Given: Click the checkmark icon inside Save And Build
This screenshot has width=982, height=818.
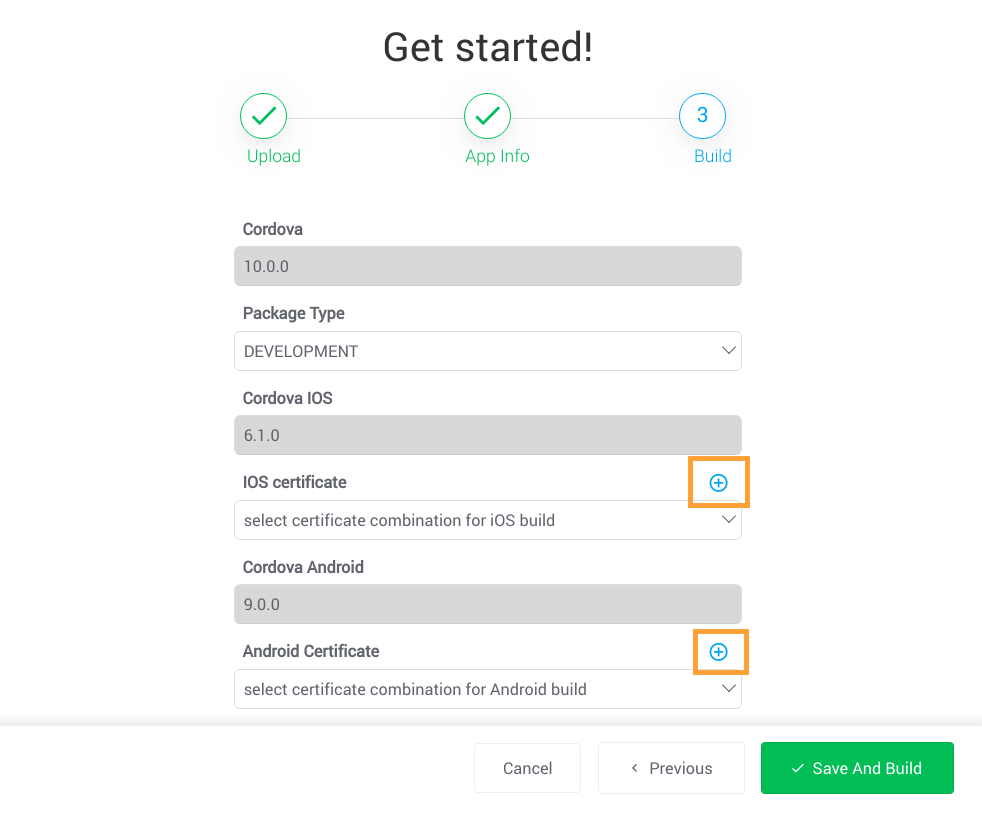Looking at the screenshot, I should click(797, 768).
